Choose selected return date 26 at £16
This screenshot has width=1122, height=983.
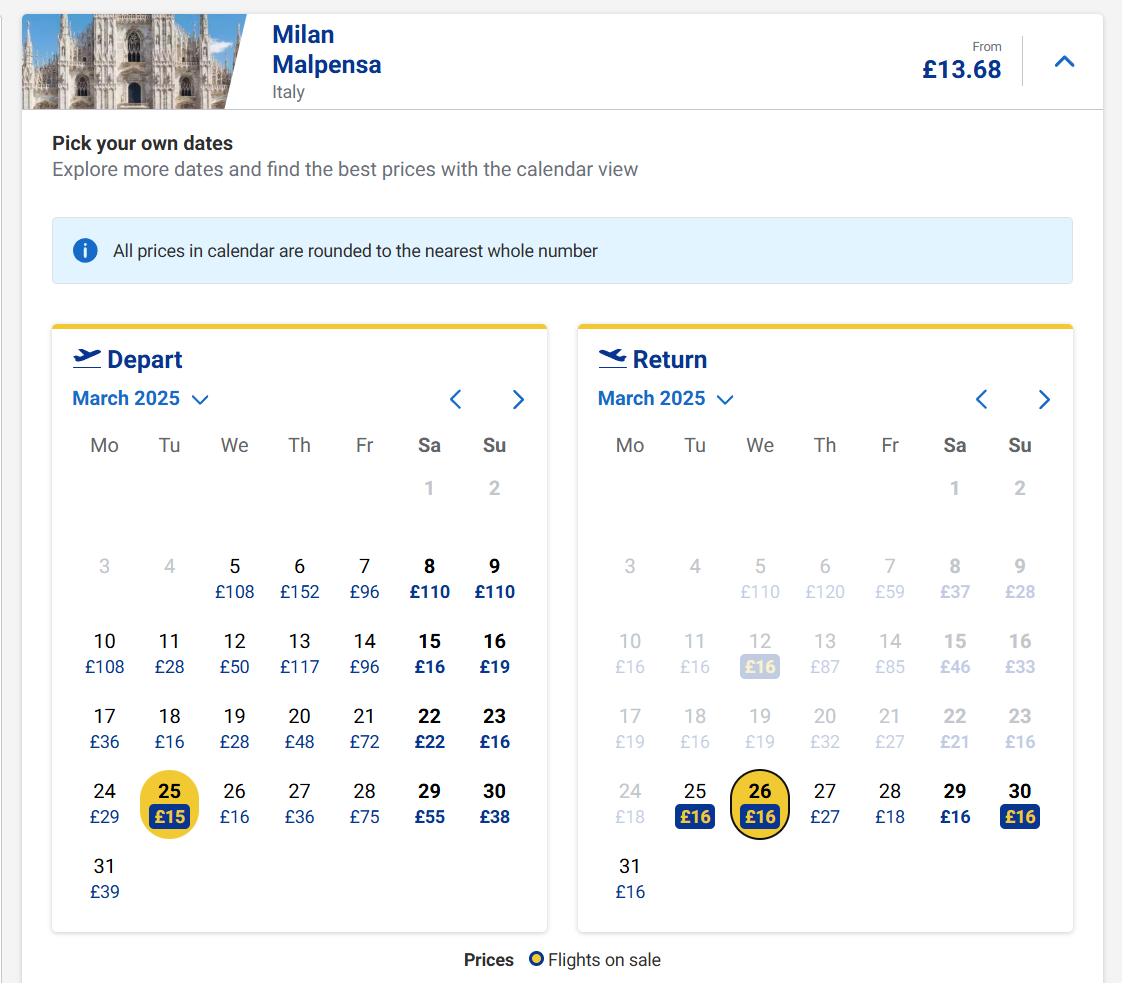tap(760, 804)
